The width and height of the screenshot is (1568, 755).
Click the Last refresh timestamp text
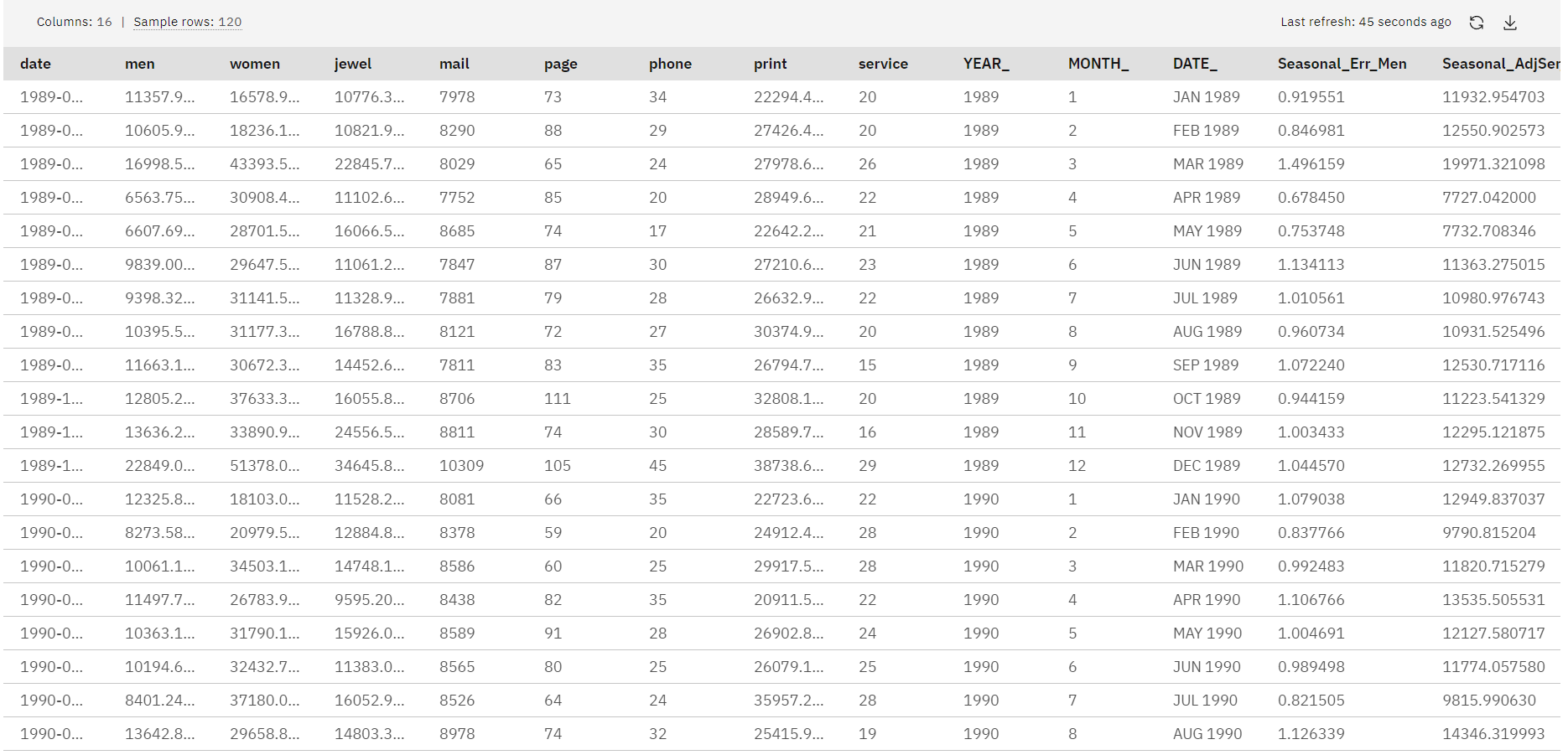[1366, 22]
